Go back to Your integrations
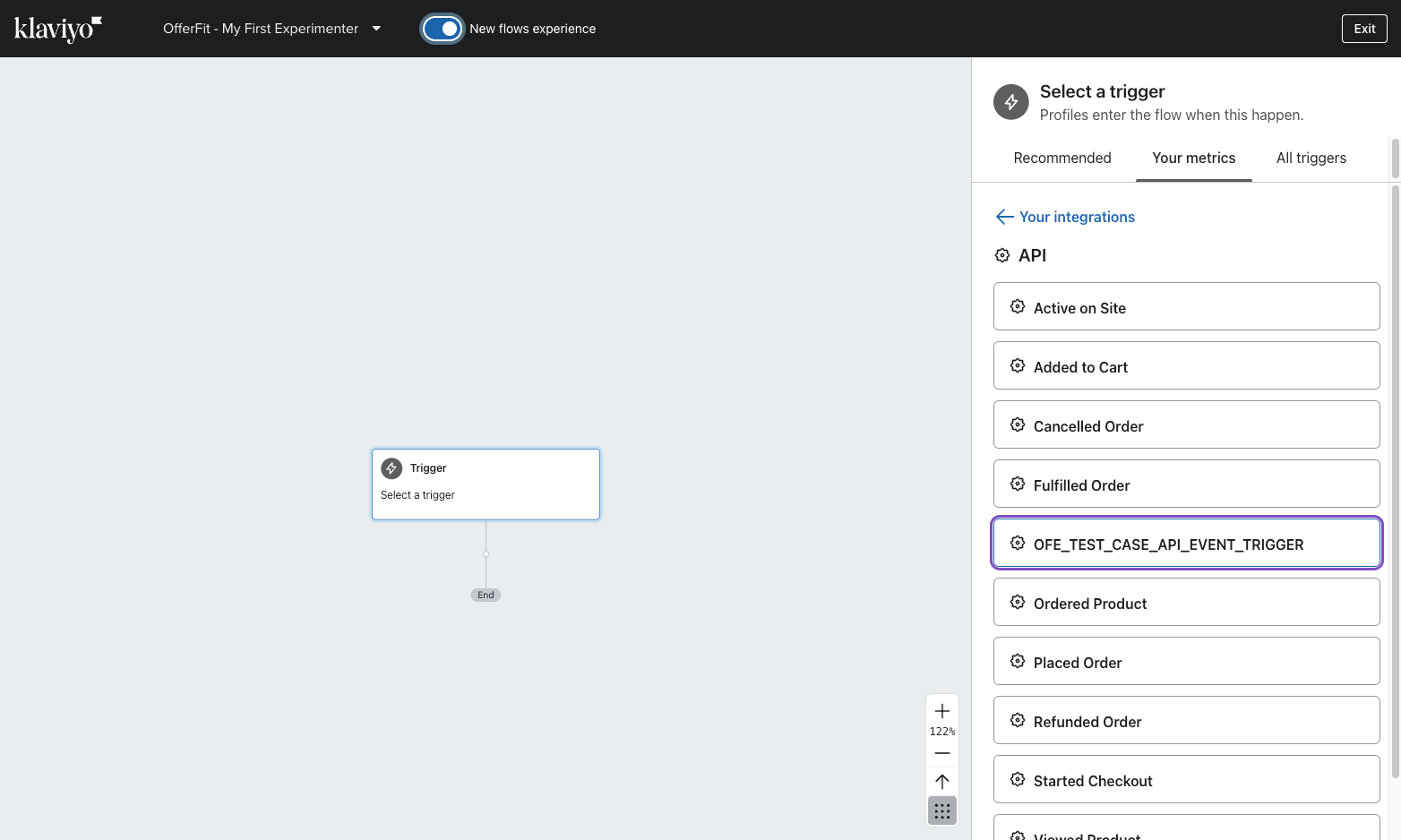 pos(1077,217)
